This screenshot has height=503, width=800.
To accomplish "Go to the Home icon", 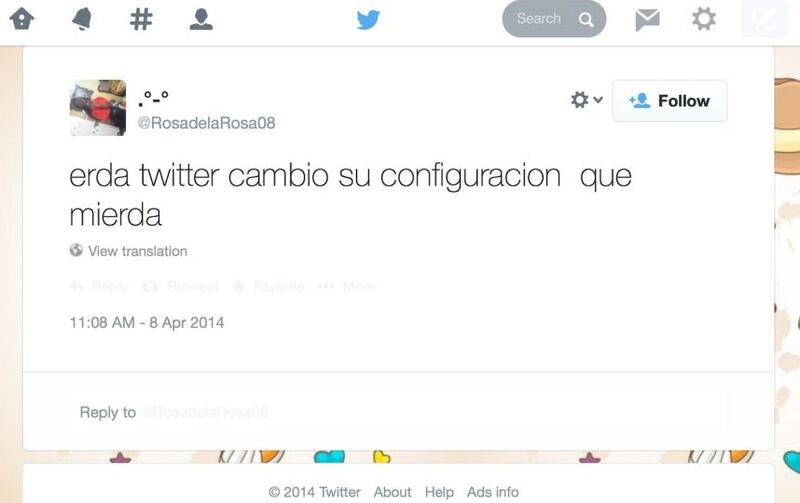I will pyautogui.click(x=22, y=19).
